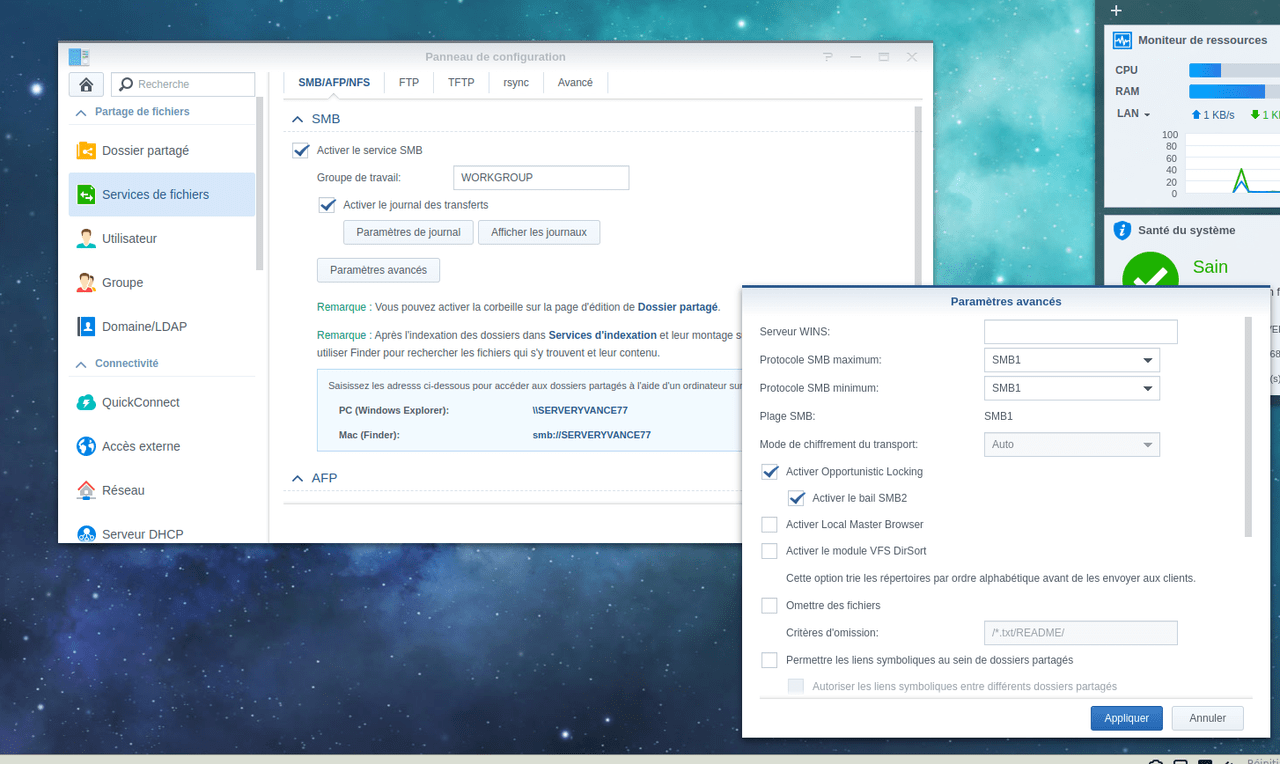Switch to the FTP tab
Screen dimensions: 1280x764
(x=408, y=82)
